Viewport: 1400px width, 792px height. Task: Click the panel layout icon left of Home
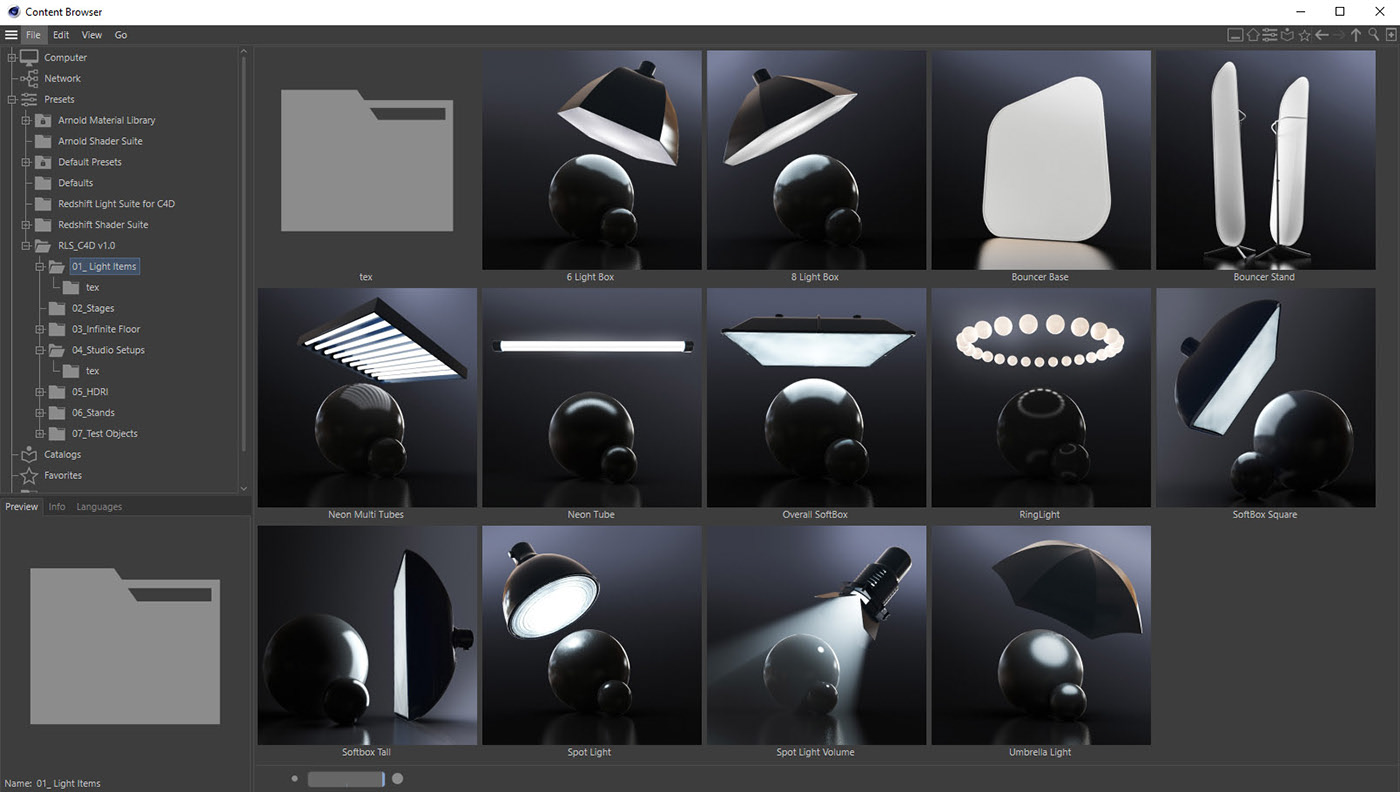coord(1235,35)
